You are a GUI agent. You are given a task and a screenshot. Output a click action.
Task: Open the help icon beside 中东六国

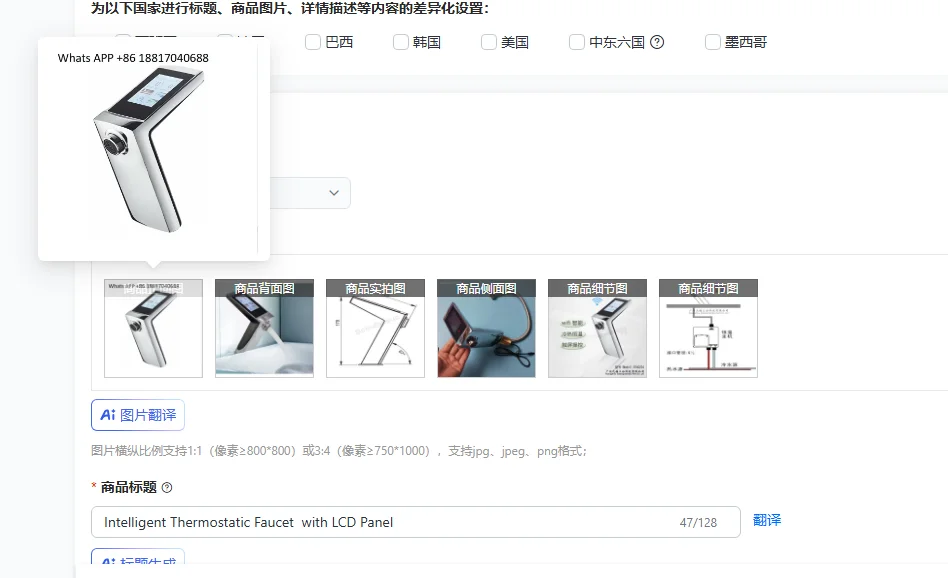[x=658, y=42]
